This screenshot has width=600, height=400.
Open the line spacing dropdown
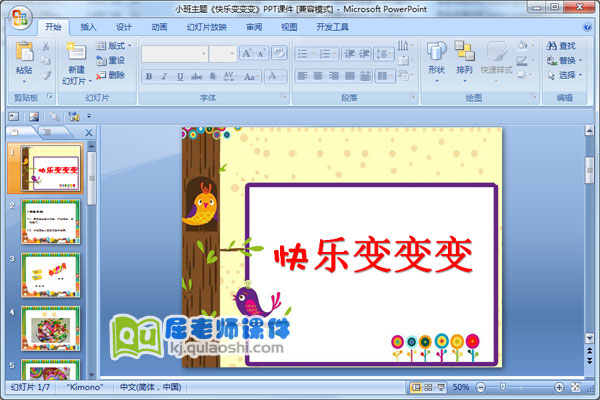pyautogui.click(x=384, y=54)
